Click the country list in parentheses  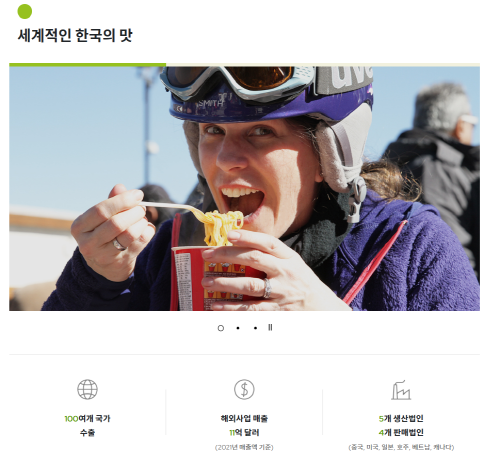point(401,447)
